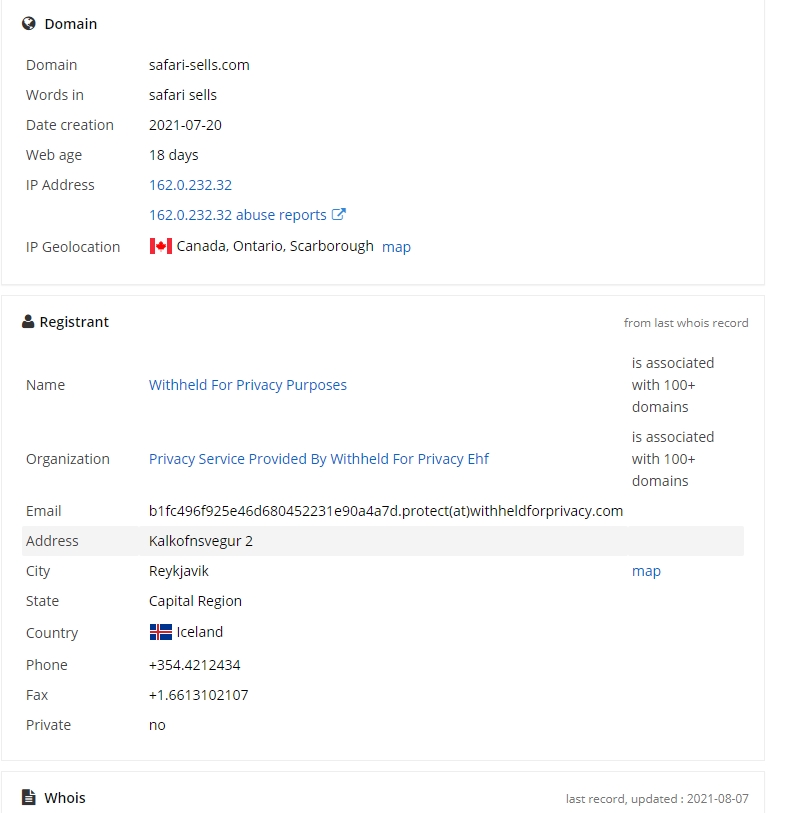Click the Canada flag icon
Viewport: 787px width, 813px height.
[161, 246]
